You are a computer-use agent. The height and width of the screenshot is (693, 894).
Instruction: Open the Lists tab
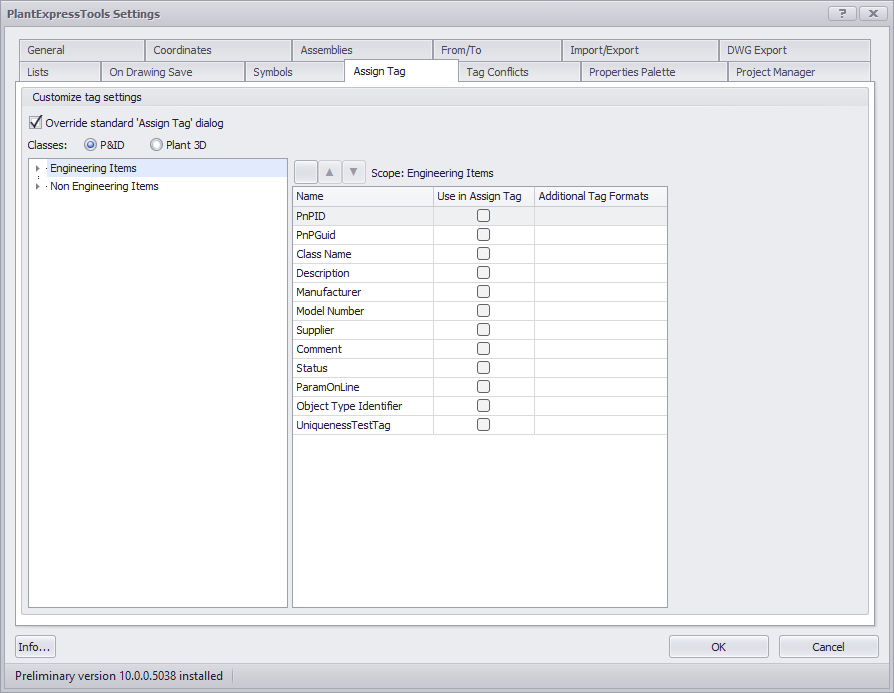point(60,72)
